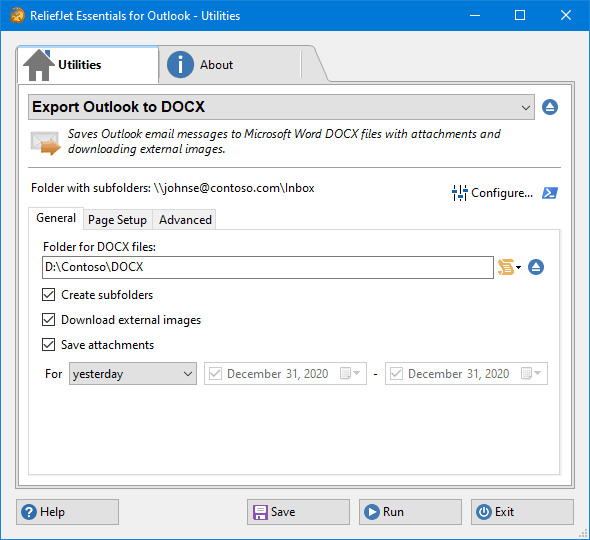The height and width of the screenshot is (540, 590).
Task: Expand the Export Outlook to DOCX dropdown
Action: click(x=281, y=107)
